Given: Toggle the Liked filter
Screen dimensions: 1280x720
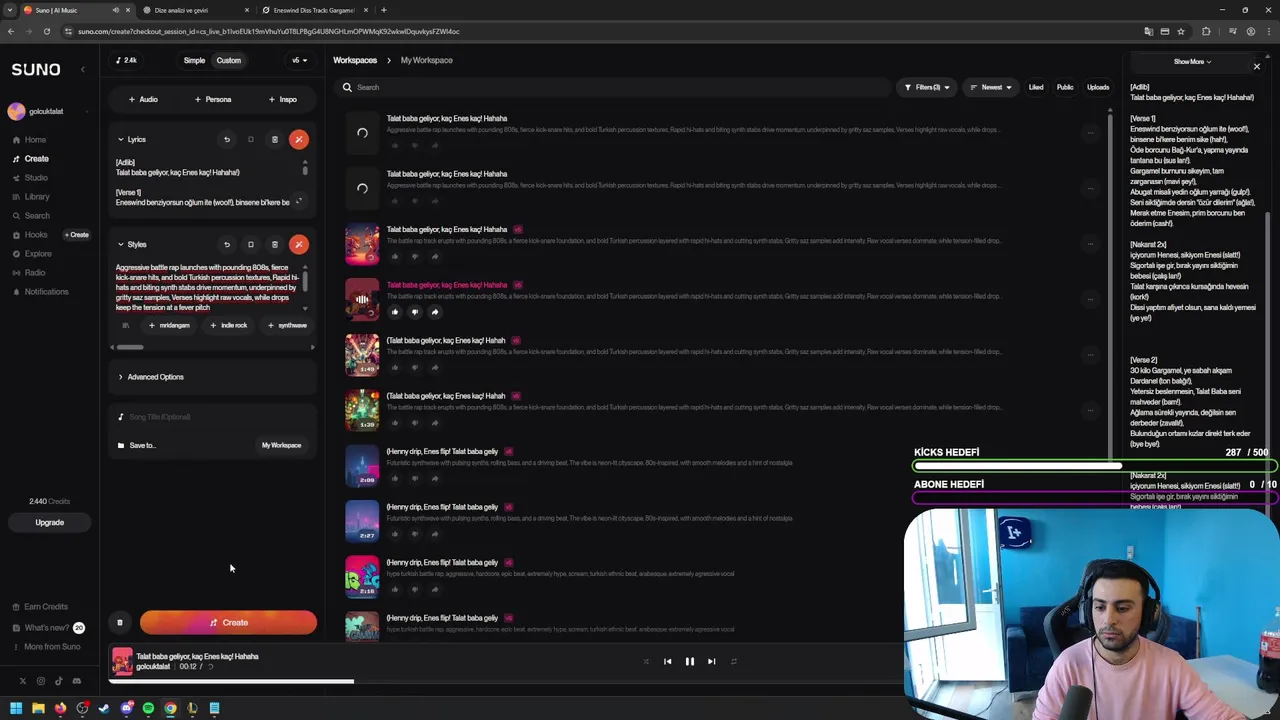Looking at the screenshot, I should coord(1036,87).
